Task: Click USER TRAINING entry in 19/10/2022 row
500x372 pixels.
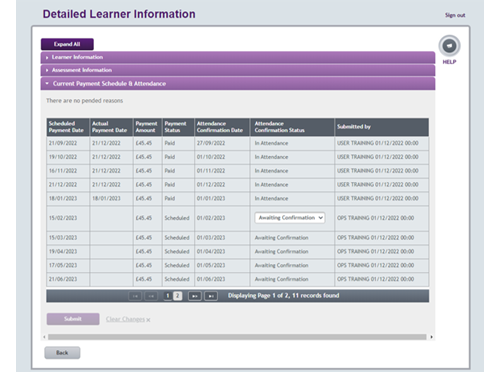Action: tap(378, 157)
